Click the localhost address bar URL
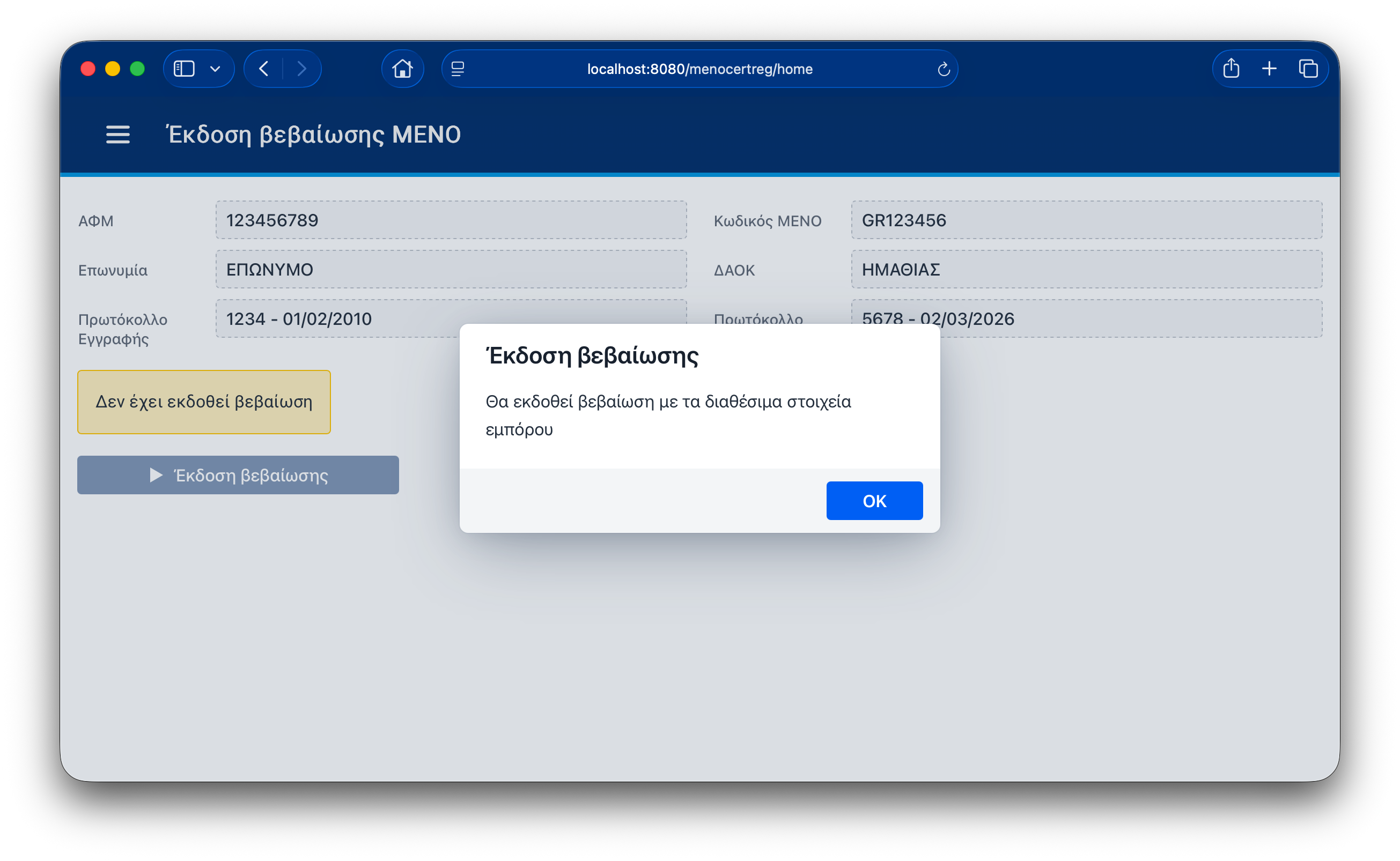Viewport: 1400px width, 861px height. pyautogui.click(x=699, y=69)
